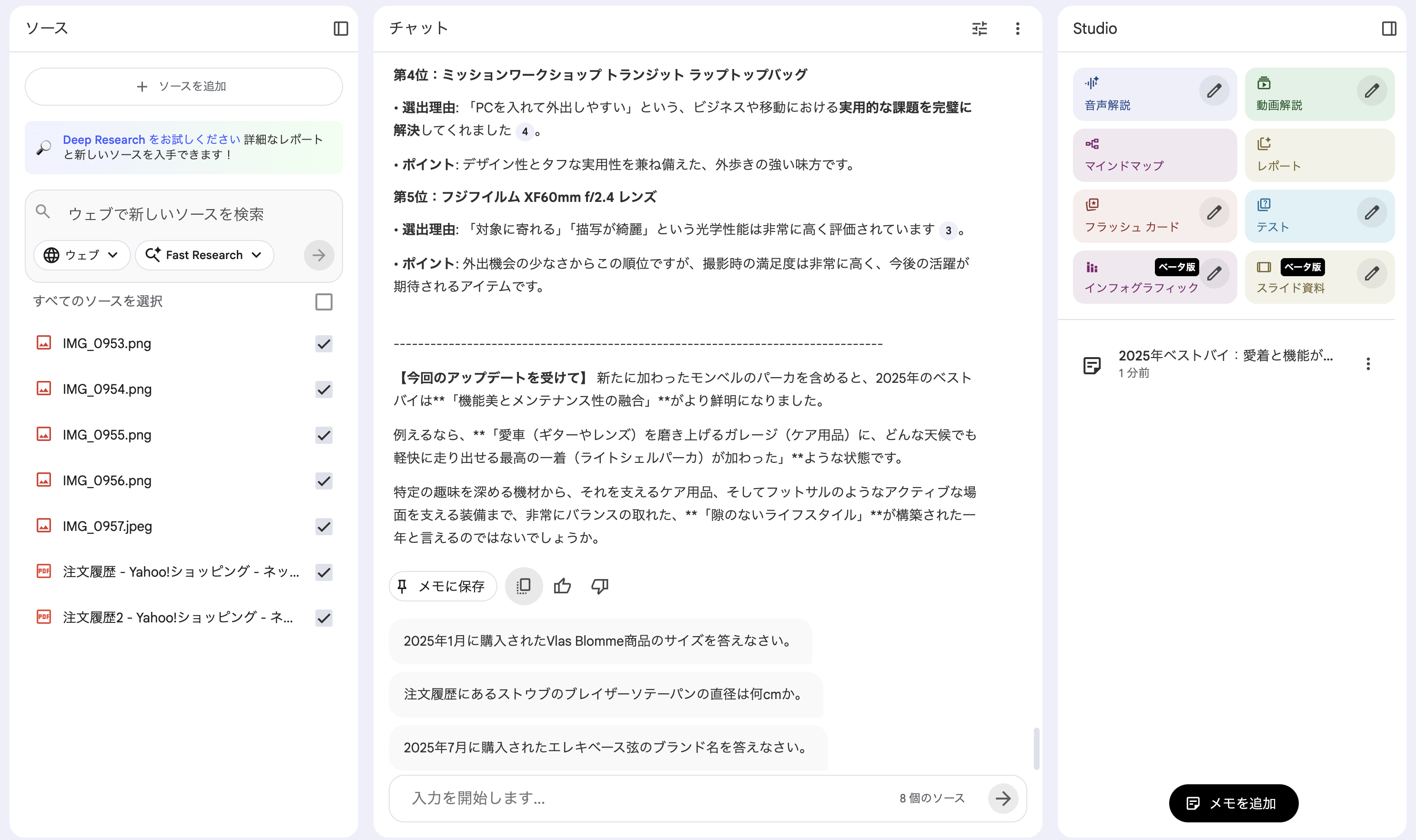The height and width of the screenshot is (840, 1416).
Task: Open options for 2025年ベストバイ memo
Action: (1368, 364)
